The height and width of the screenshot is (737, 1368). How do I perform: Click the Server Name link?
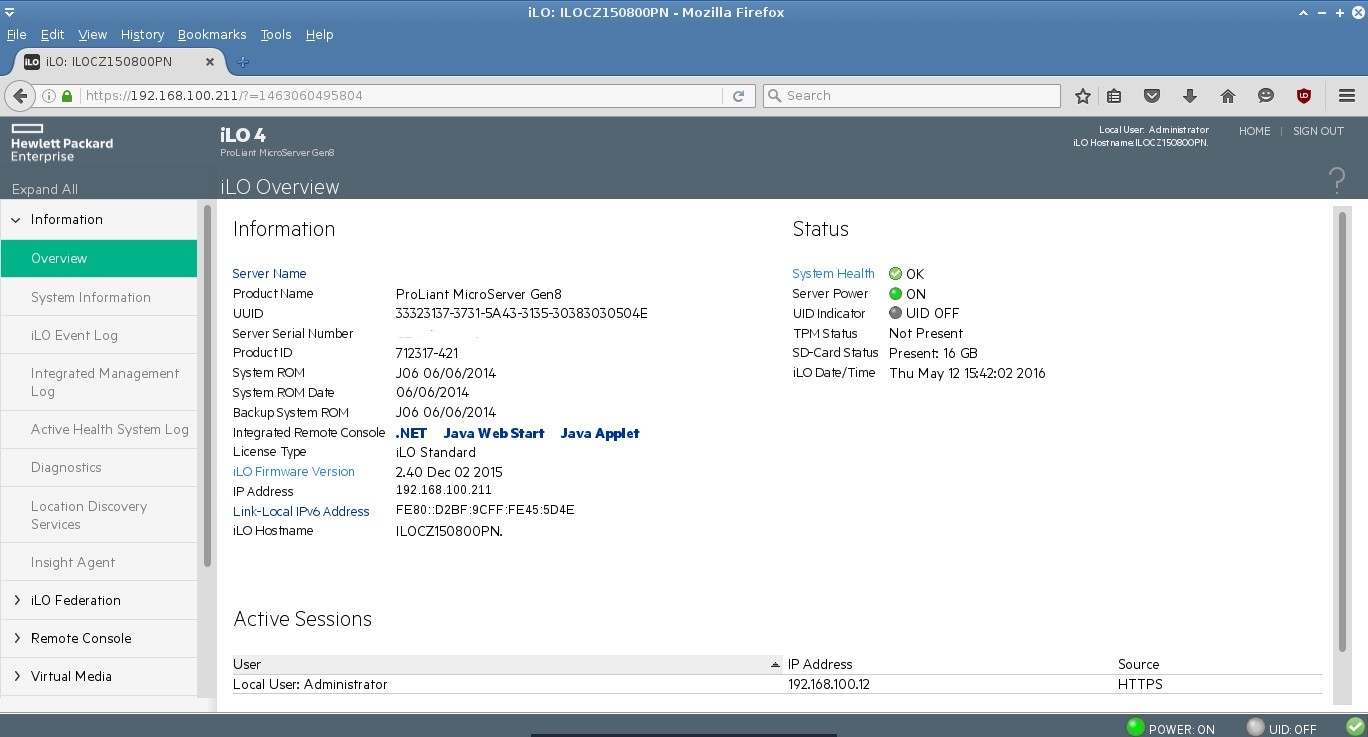point(269,273)
